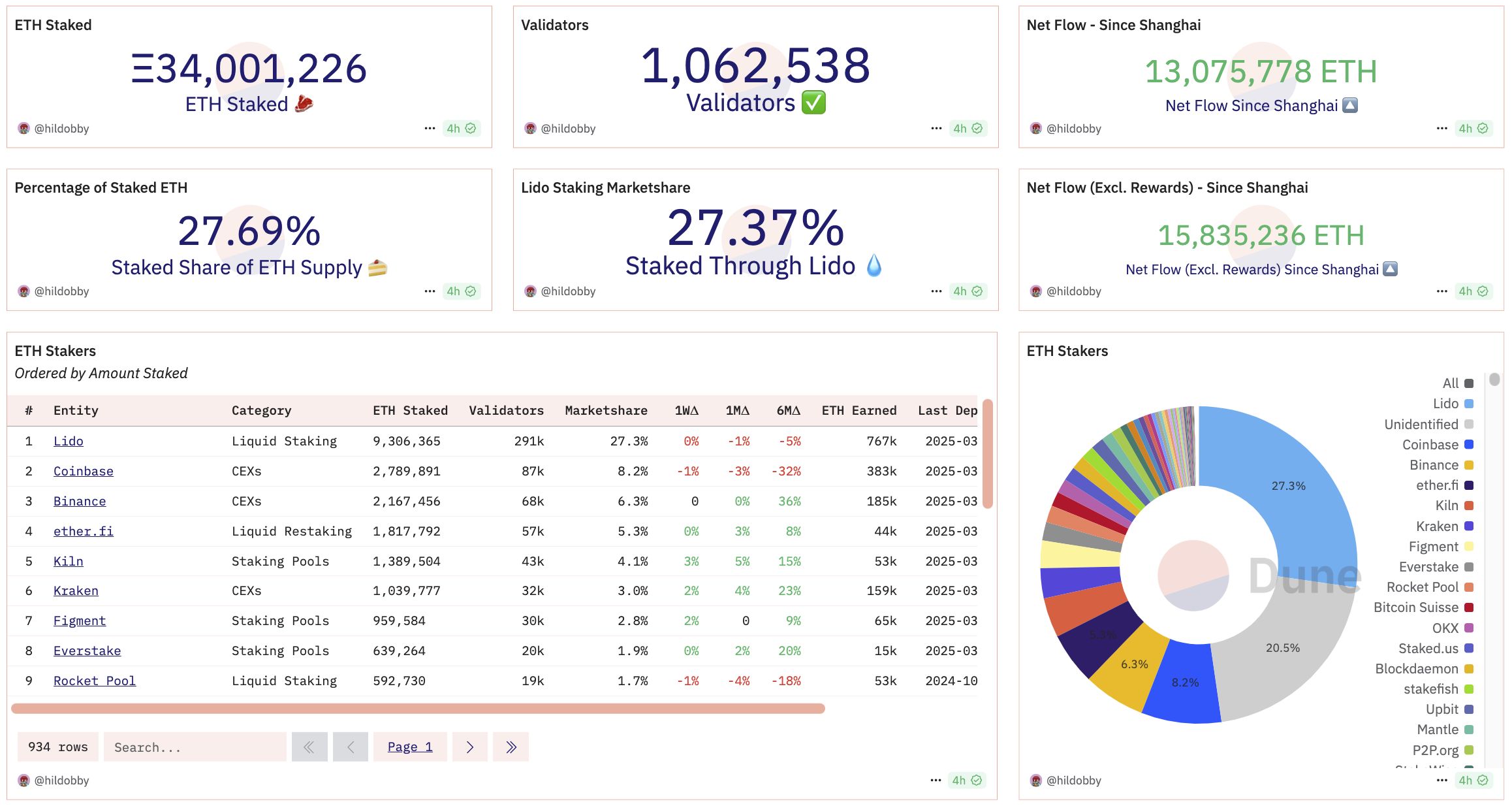Sort table by ETH Staked column header
Screen dimensions: 1512x806
pos(410,411)
